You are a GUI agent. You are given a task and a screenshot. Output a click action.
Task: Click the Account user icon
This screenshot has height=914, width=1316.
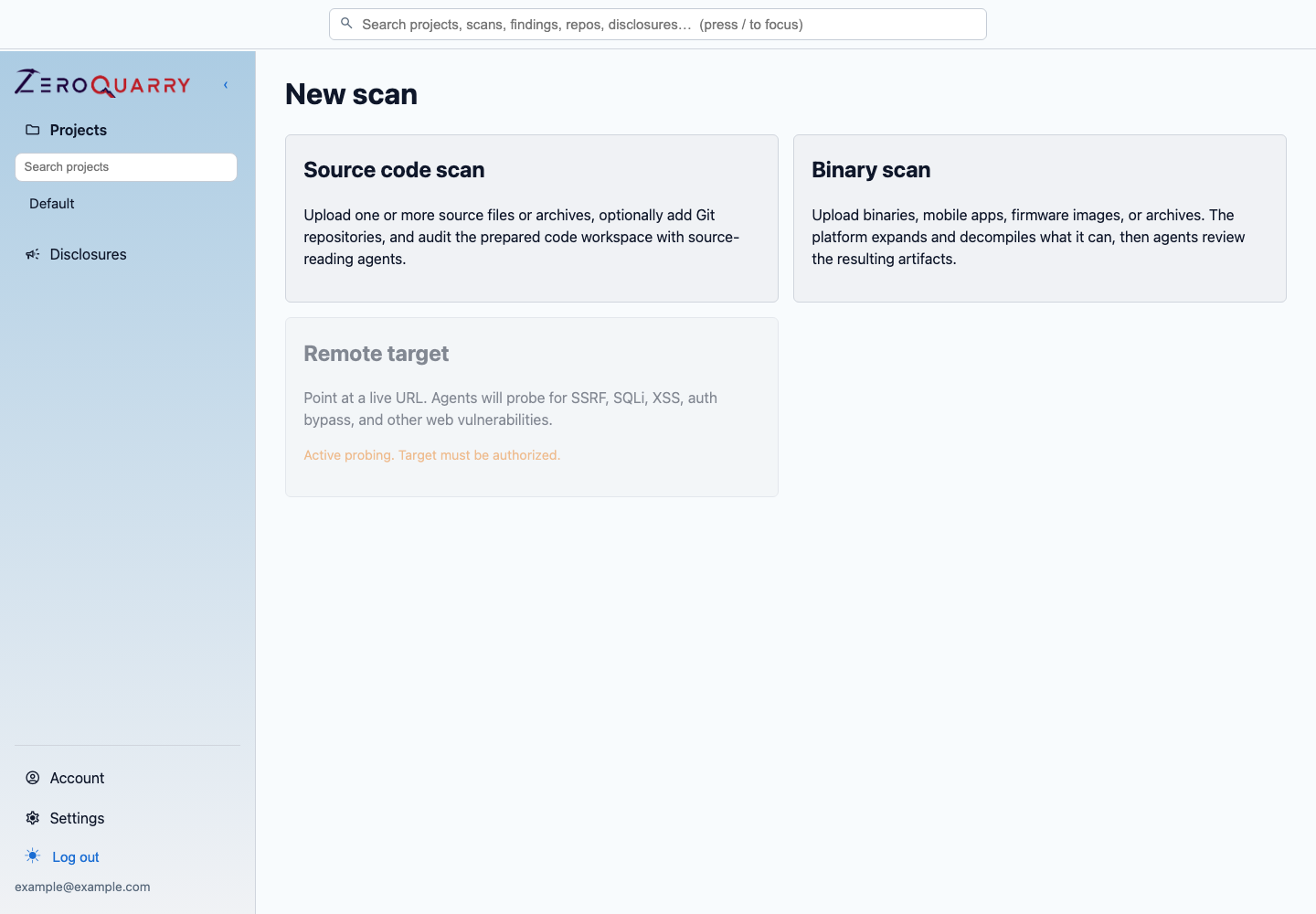[x=33, y=778]
